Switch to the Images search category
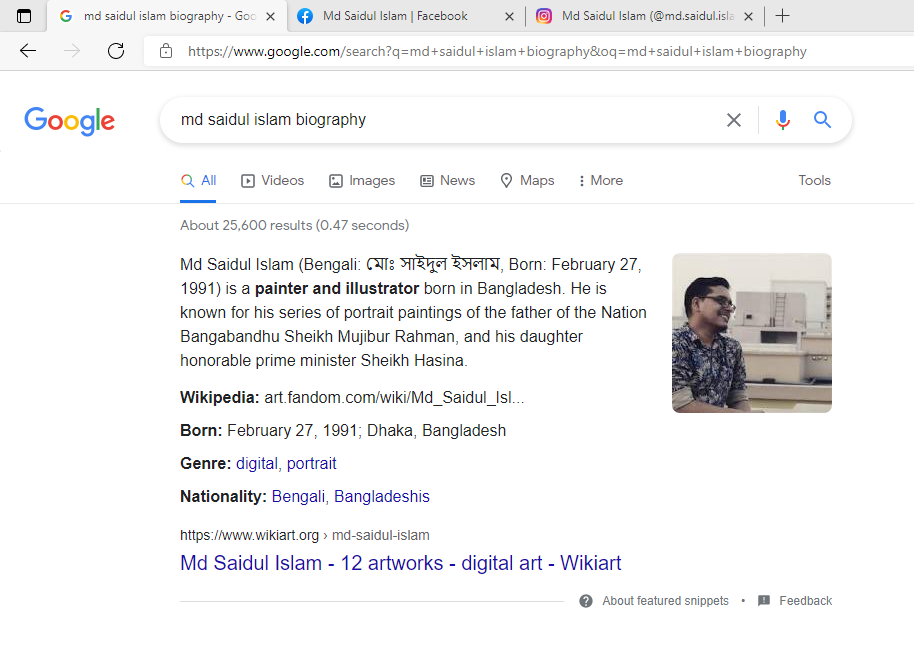Screen dimensions: 914x656 361,180
